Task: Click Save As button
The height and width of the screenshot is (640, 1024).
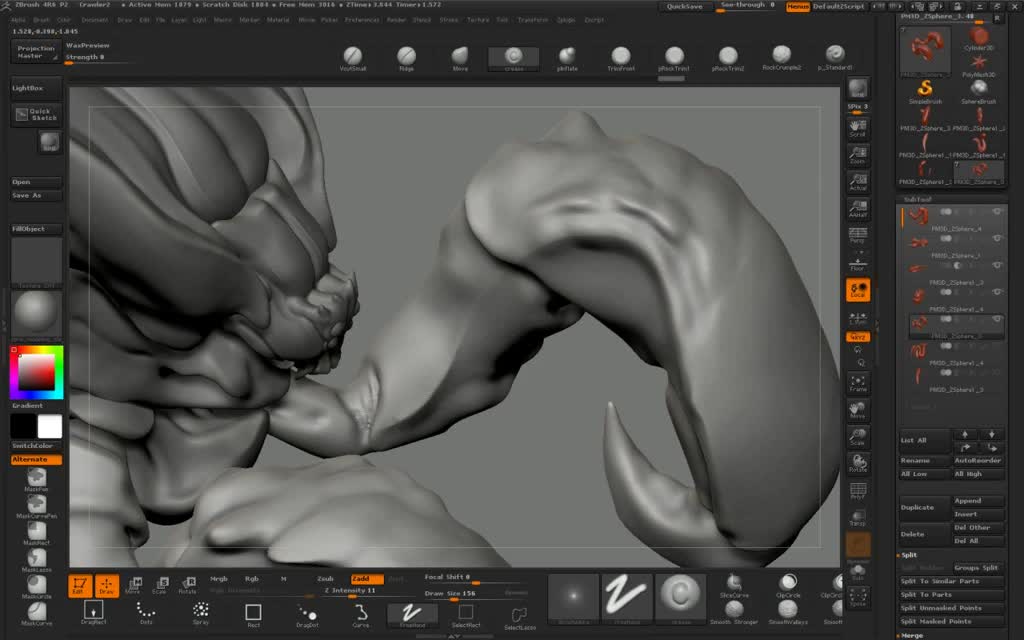Action: point(37,196)
